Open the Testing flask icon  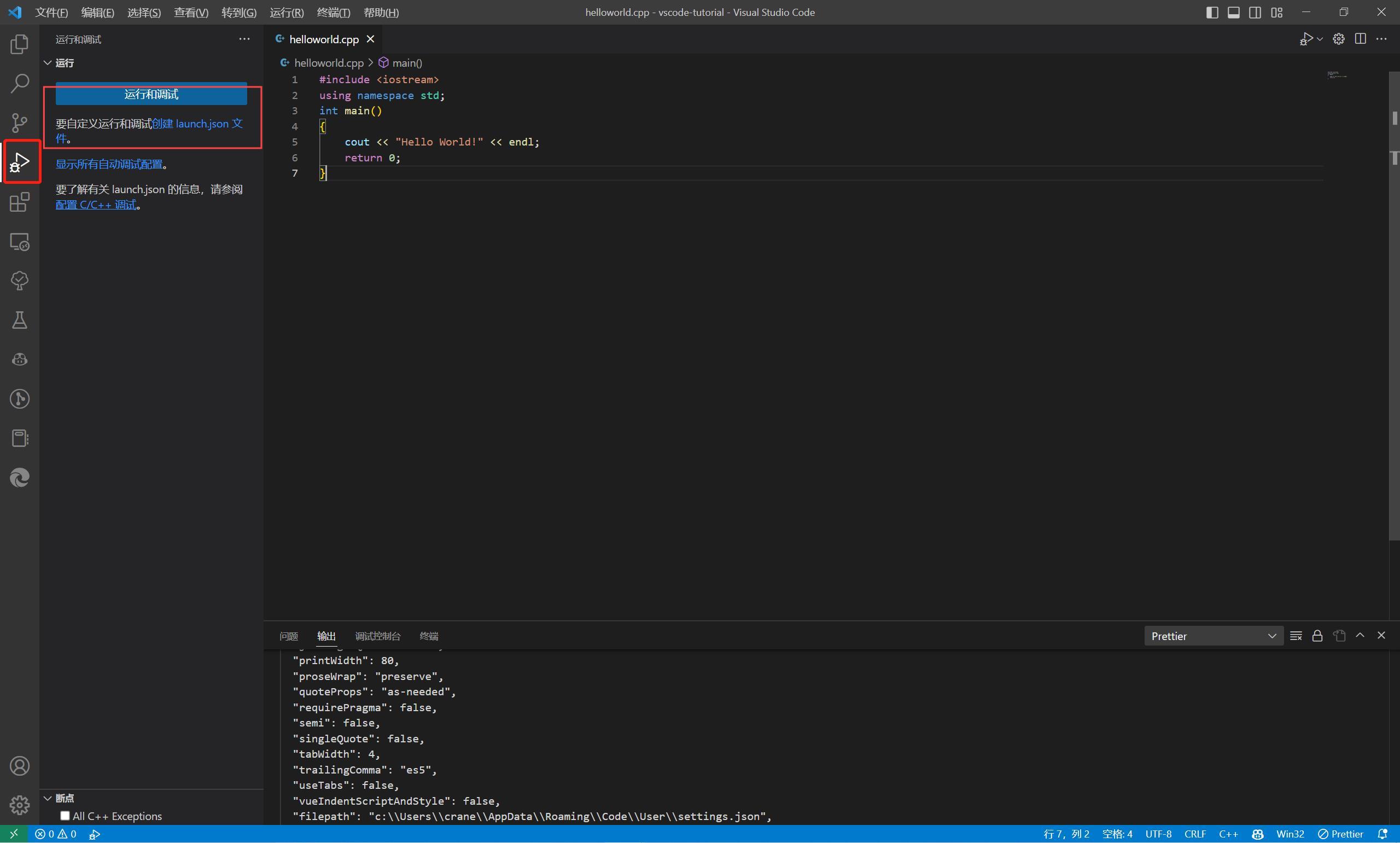(x=20, y=321)
